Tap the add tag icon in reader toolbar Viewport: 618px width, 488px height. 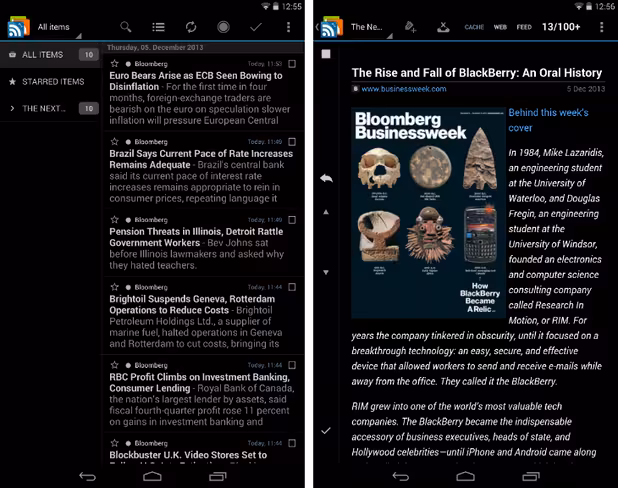coord(410,27)
